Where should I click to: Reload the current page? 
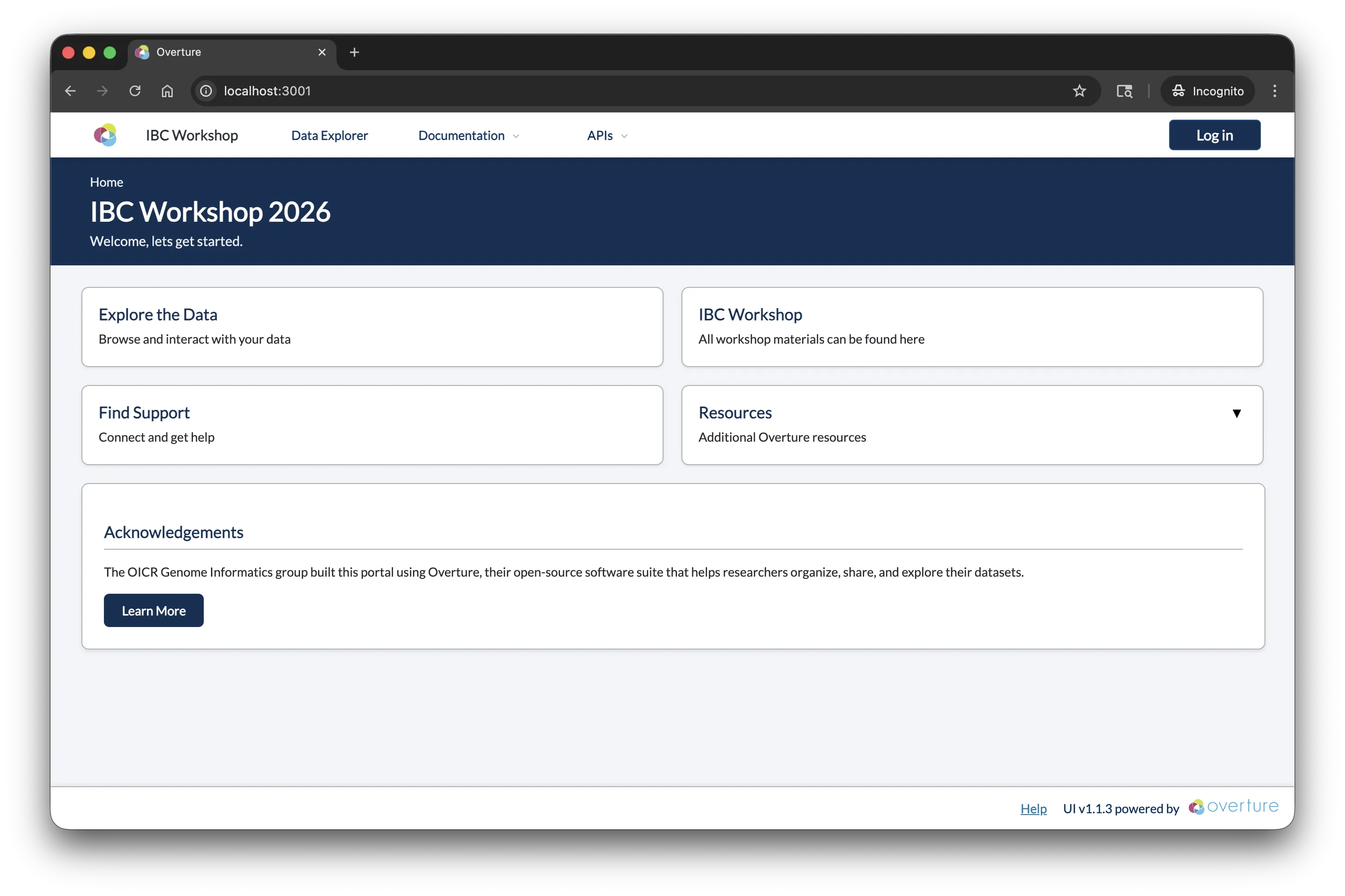135,91
